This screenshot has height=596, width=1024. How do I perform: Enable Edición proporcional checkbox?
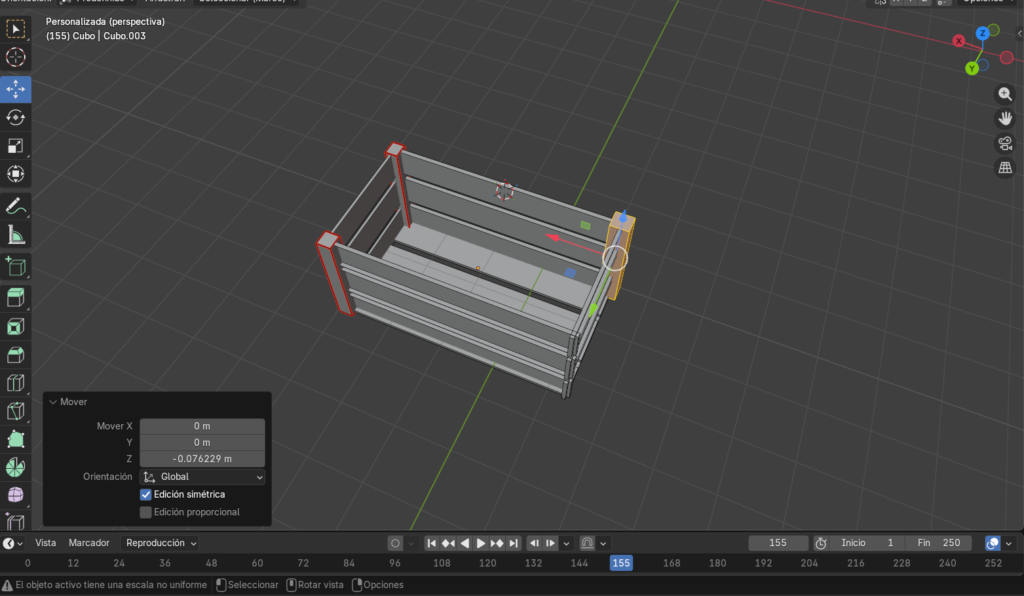click(x=146, y=512)
